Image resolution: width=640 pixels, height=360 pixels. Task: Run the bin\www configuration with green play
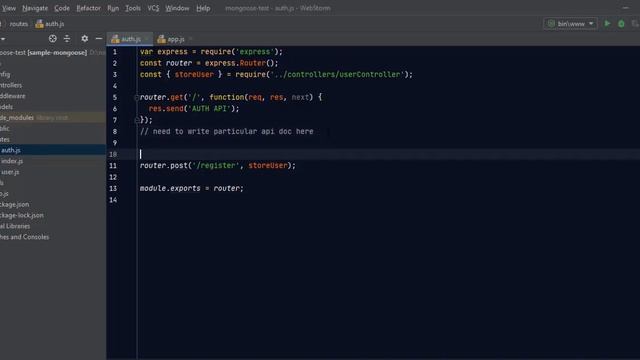607,24
